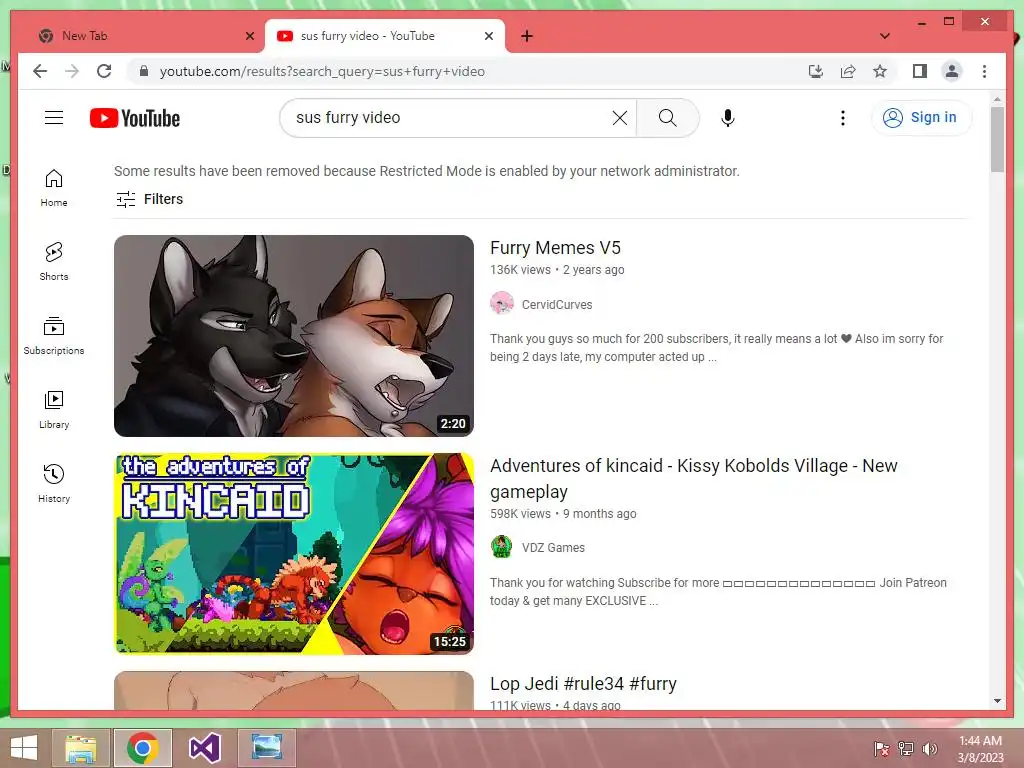Go back with the browser back arrow
This screenshot has height=768, width=1024.
point(40,71)
